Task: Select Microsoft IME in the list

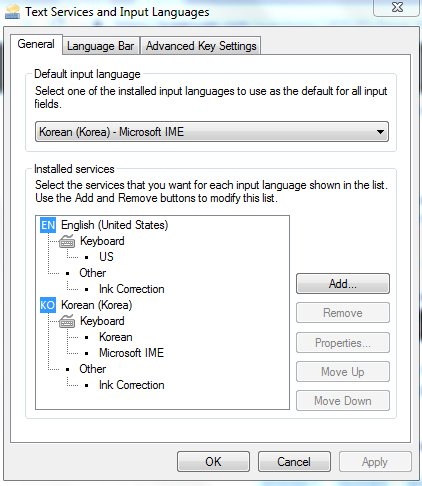Action: (131, 353)
